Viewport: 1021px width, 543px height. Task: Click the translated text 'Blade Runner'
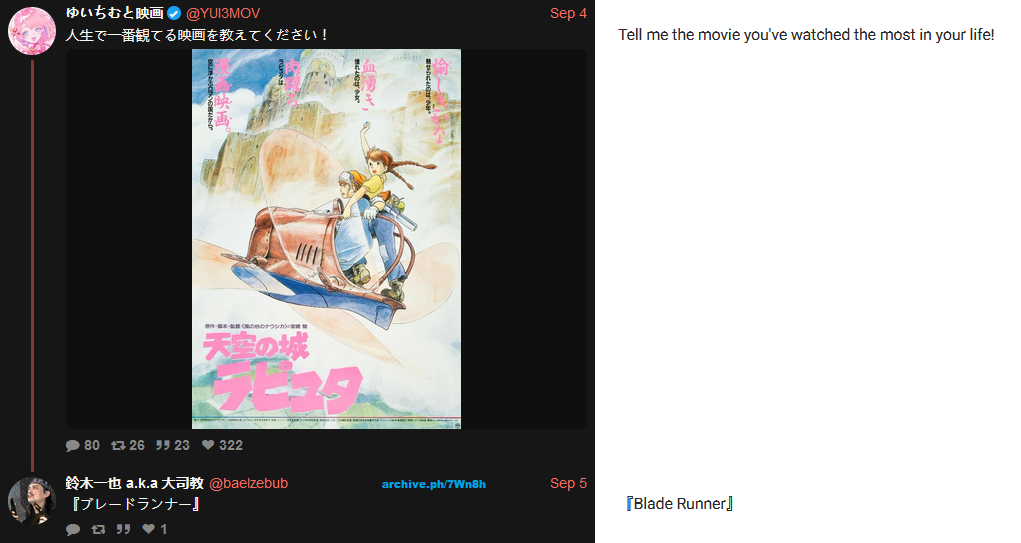[x=679, y=503]
